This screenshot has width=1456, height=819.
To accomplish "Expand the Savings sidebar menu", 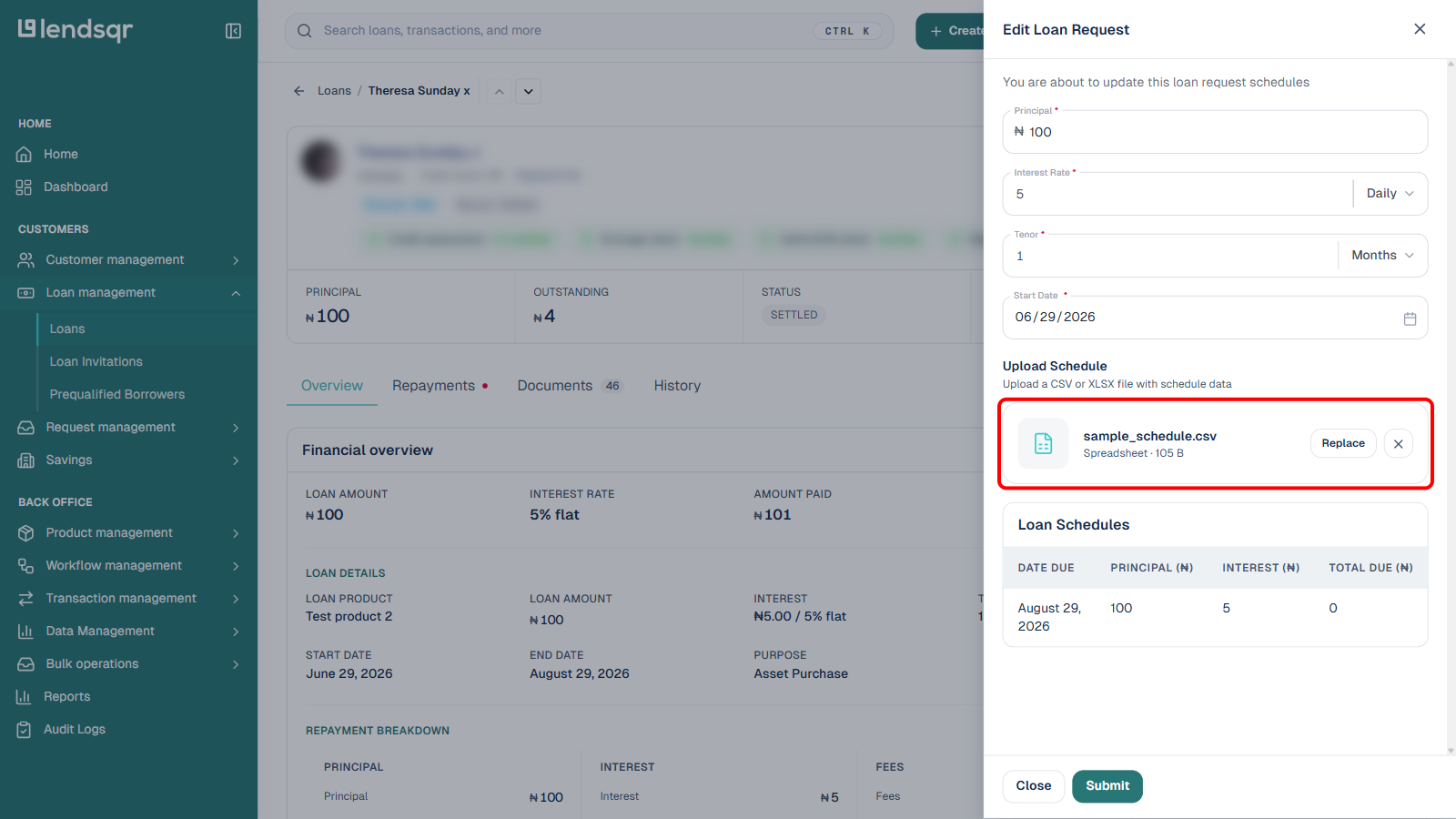I will [x=128, y=460].
